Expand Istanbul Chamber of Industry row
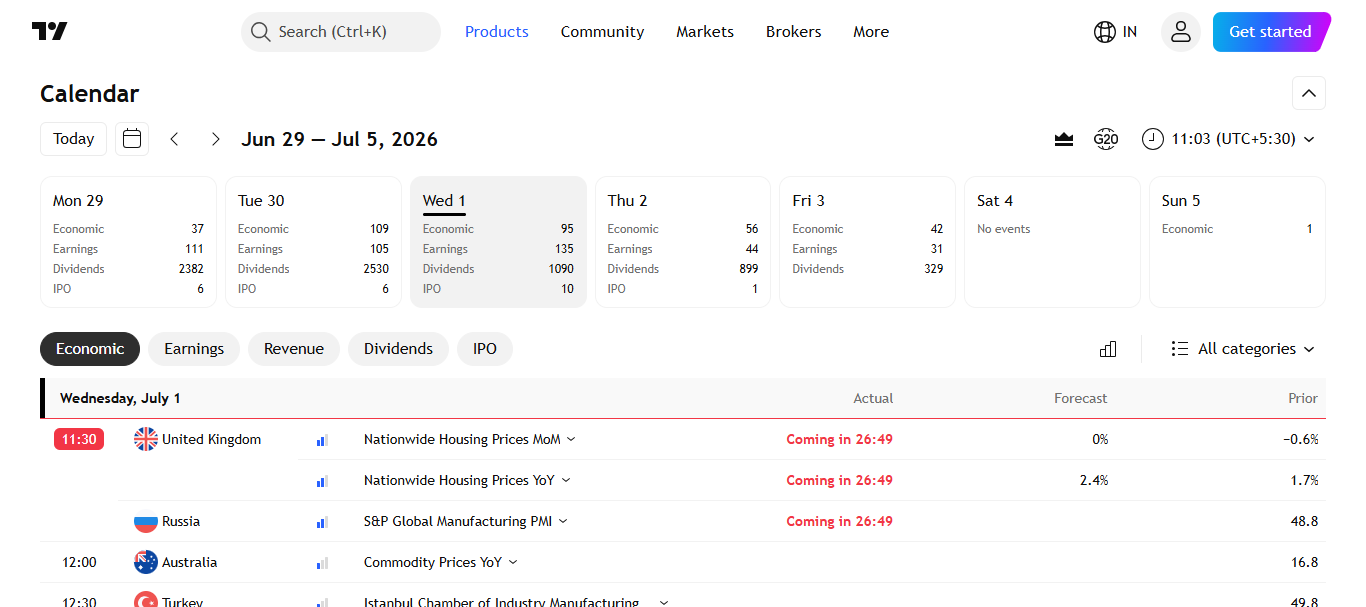This screenshot has width=1366, height=607. click(663, 602)
